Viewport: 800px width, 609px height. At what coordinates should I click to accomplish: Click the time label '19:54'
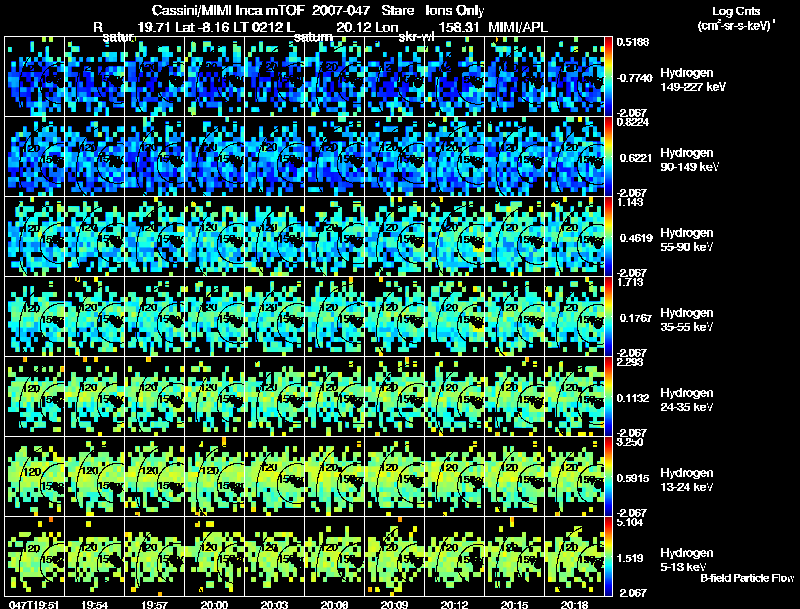coord(94,605)
